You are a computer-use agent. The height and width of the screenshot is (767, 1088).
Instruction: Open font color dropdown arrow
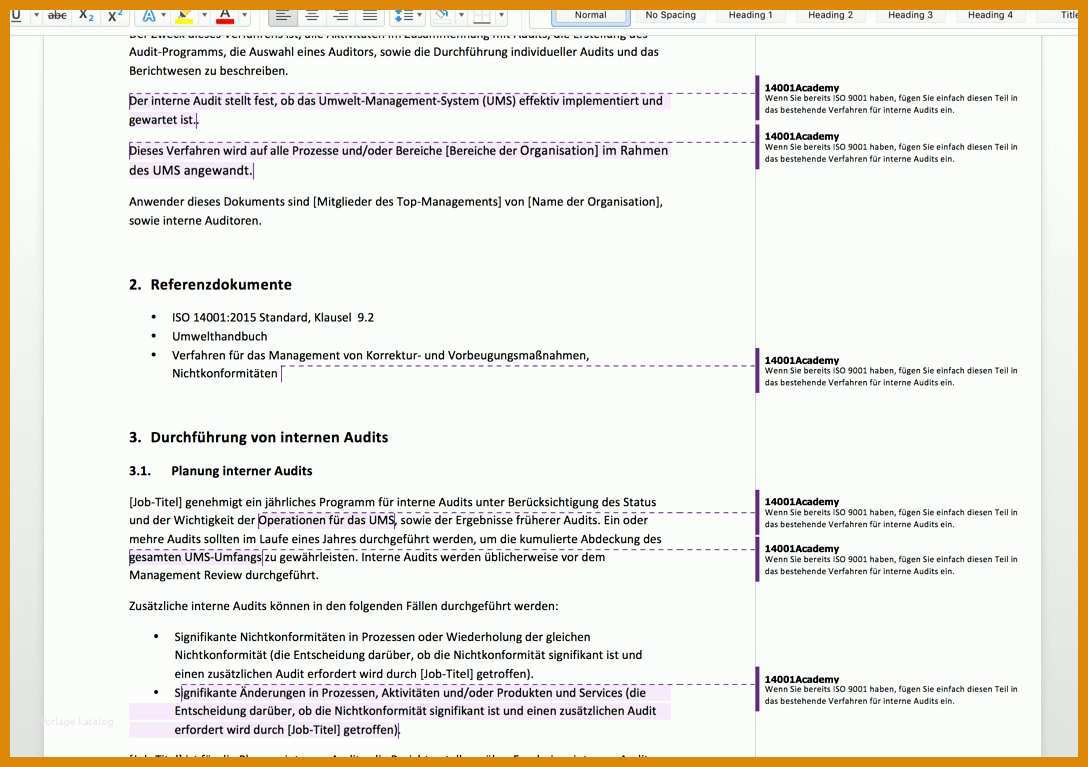pyautogui.click(x=244, y=15)
